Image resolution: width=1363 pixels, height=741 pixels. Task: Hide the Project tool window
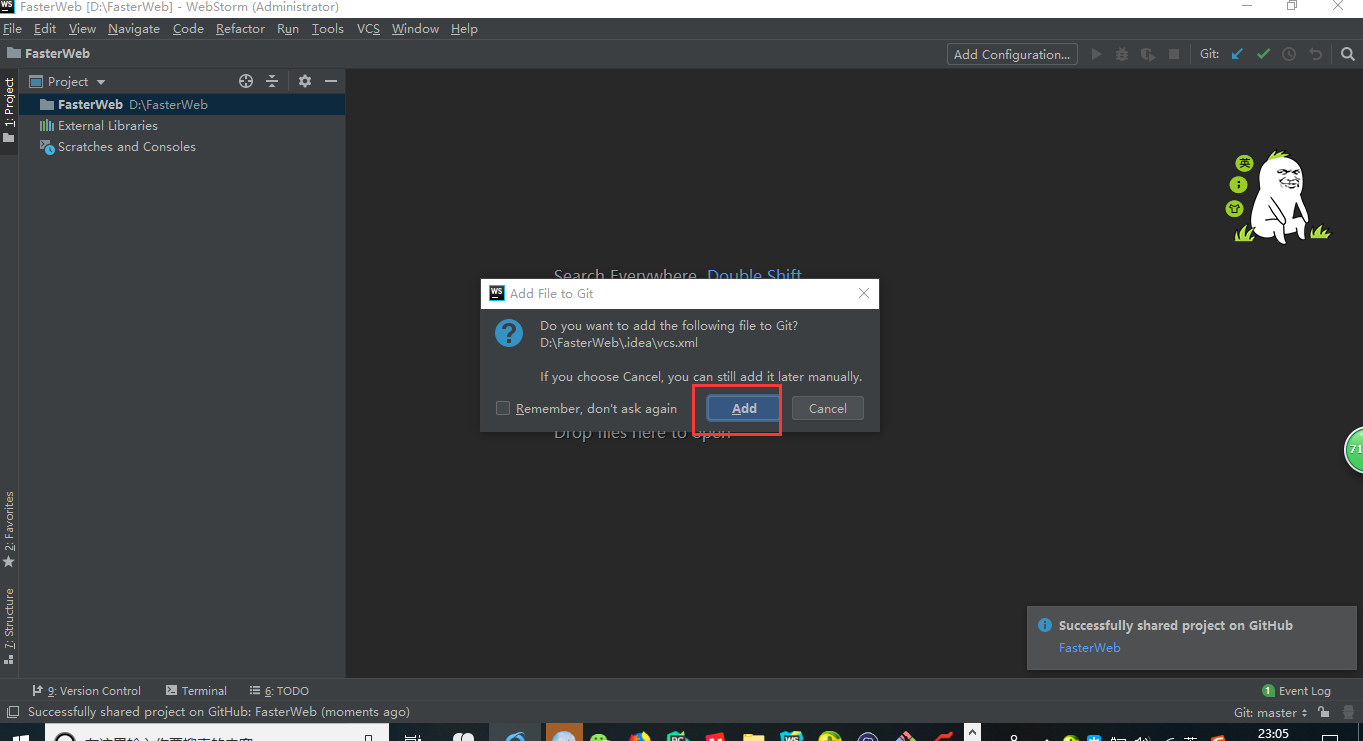pyautogui.click(x=331, y=81)
